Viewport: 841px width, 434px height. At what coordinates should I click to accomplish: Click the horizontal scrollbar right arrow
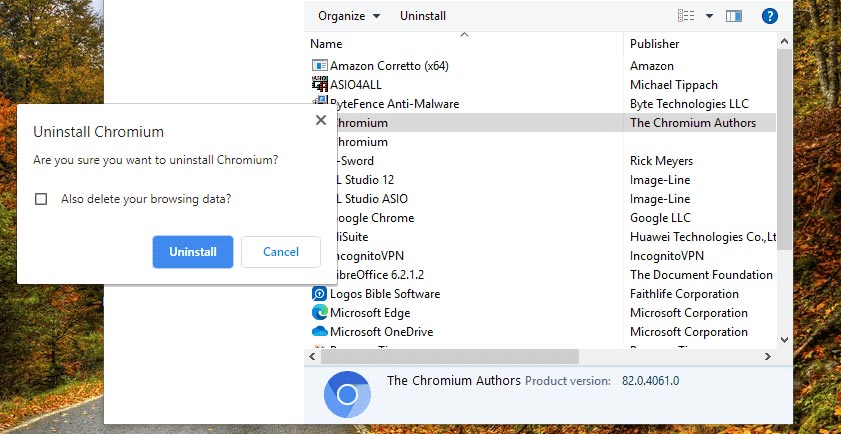768,356
